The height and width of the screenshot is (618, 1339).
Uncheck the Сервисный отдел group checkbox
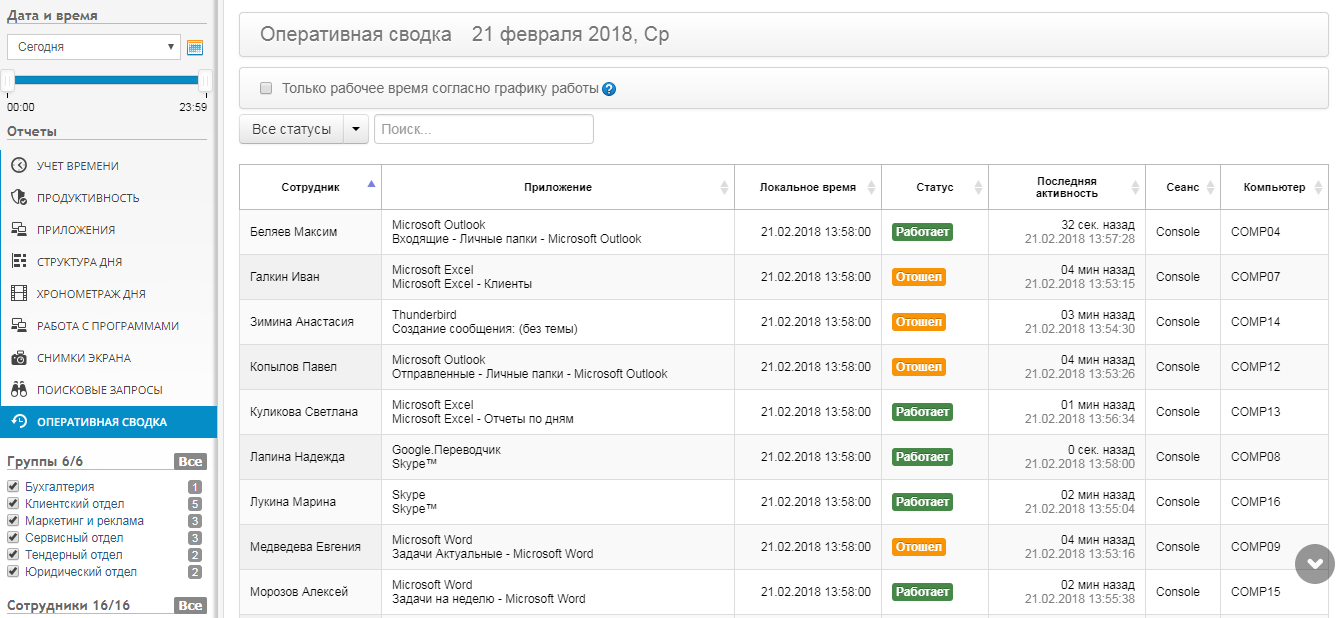13,538
